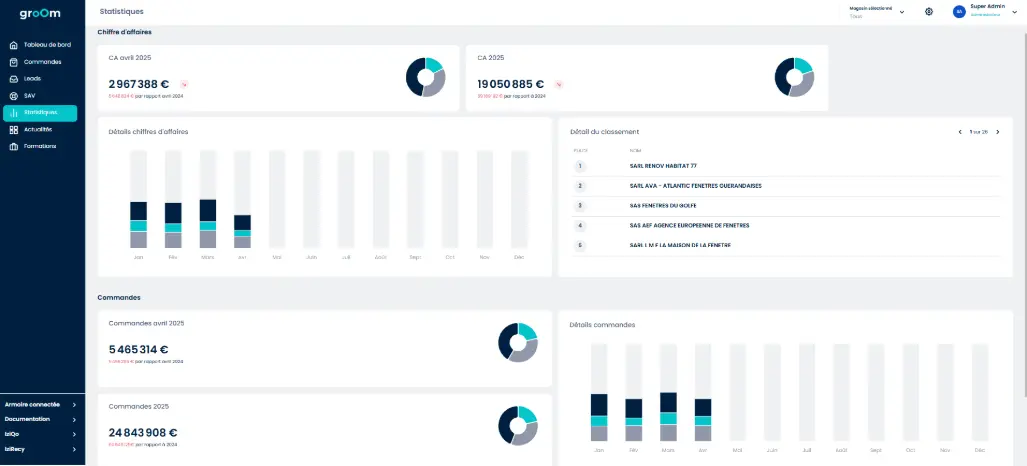Click the CA avril 2025 donut chart
The width and height of the screenshot is (1027, 466).
point(425,77)
